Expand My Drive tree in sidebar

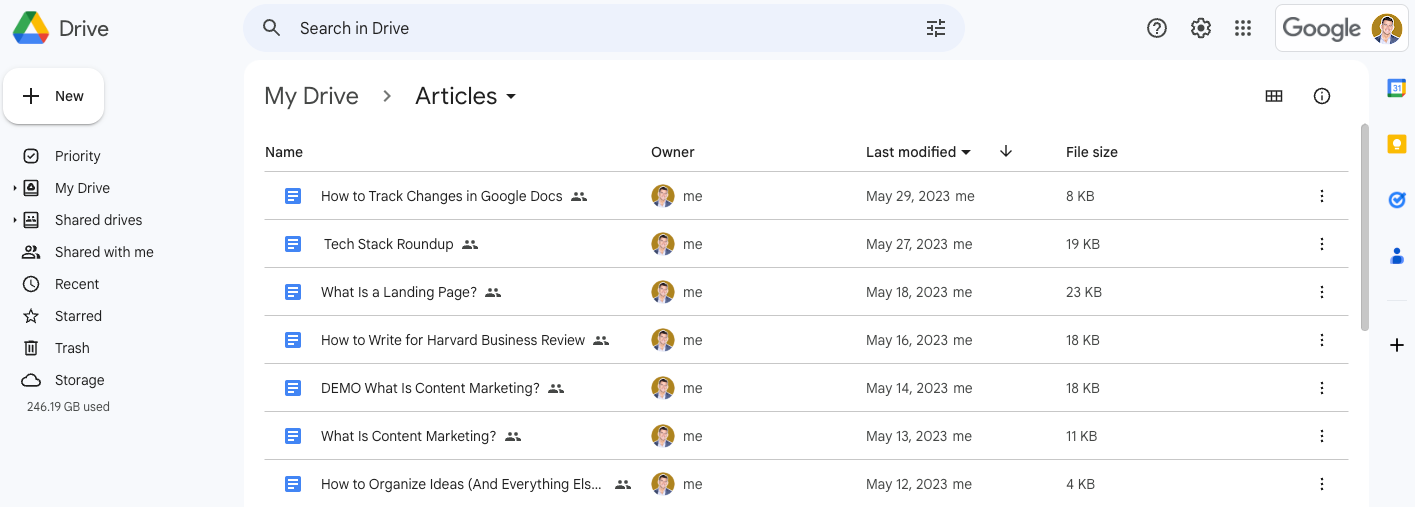[14, 188]
